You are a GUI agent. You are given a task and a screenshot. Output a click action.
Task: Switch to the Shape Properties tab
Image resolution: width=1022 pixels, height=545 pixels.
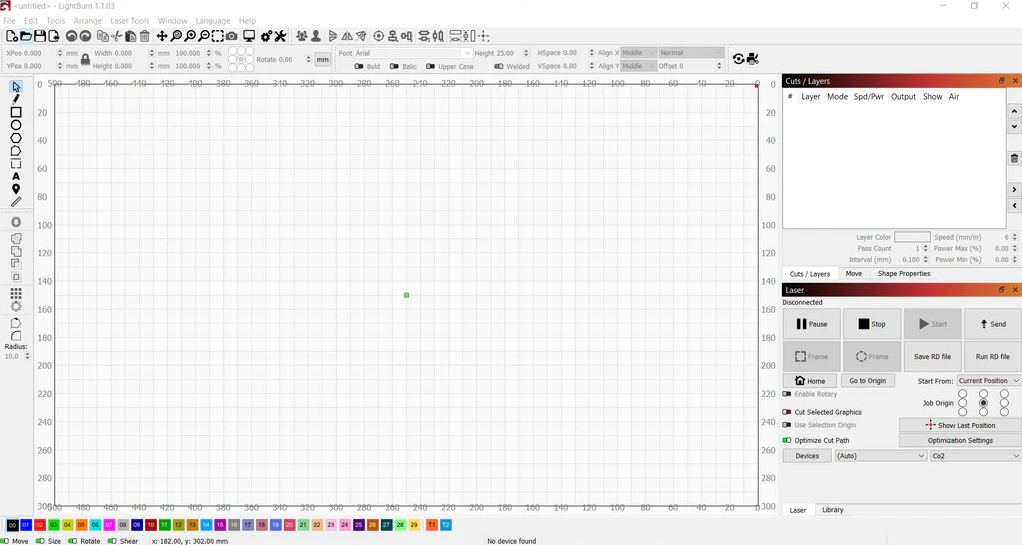click(903, 274)
